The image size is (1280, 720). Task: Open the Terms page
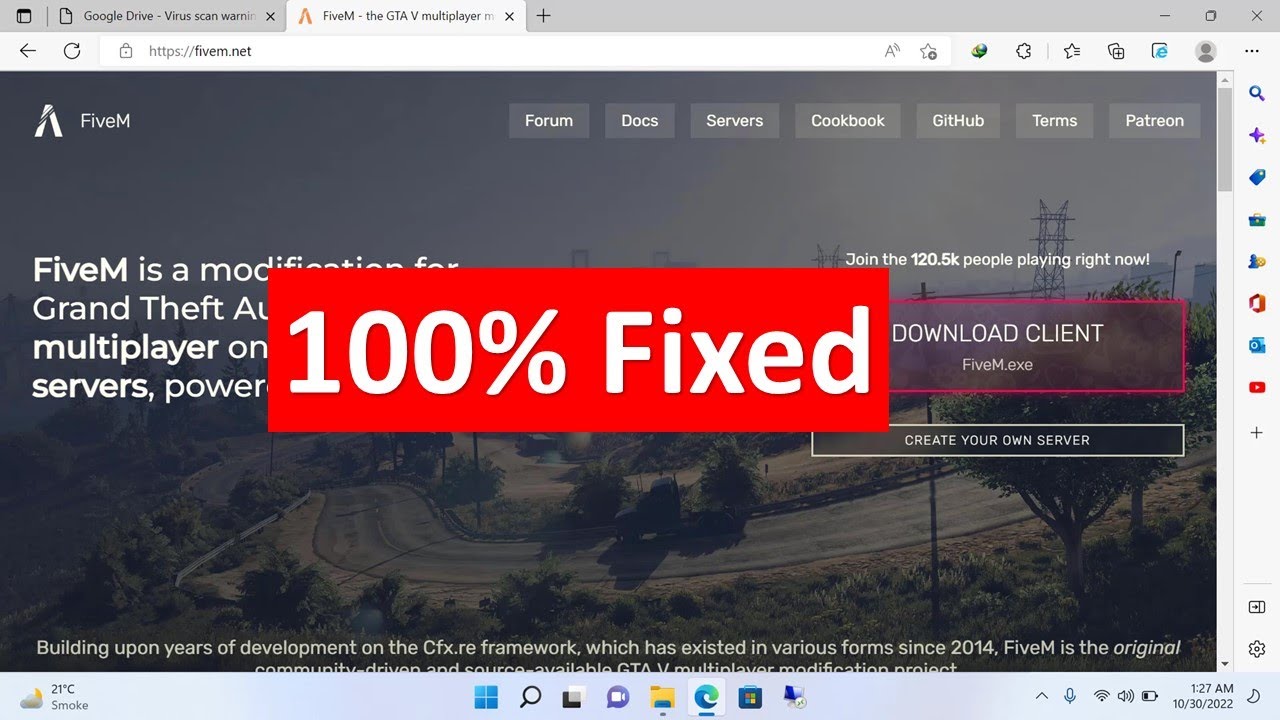pos(1054,121)
